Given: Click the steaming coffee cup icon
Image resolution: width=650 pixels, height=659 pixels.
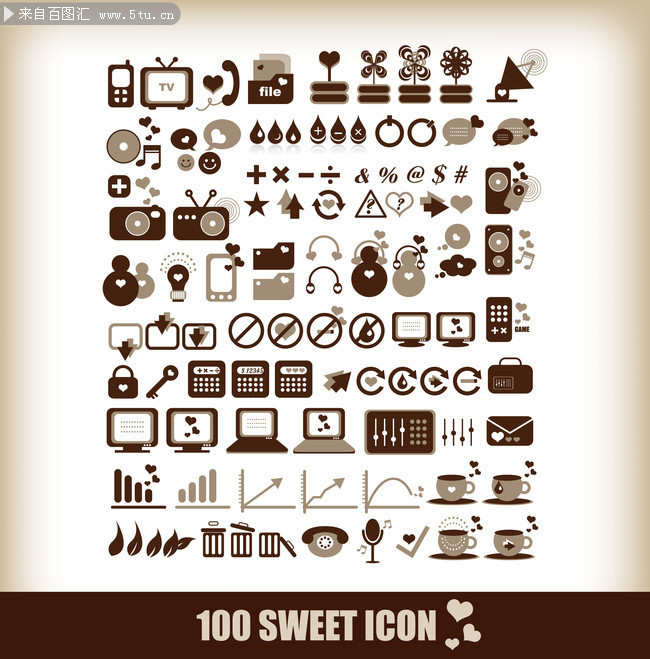Looking at the screenshot, I should pos(455,538).
